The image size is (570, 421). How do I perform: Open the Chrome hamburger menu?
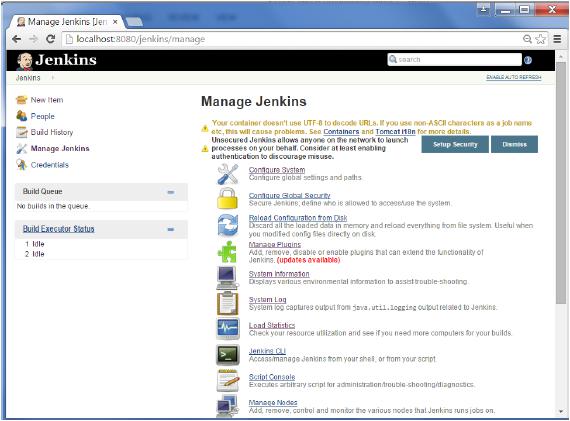[557, 39]
